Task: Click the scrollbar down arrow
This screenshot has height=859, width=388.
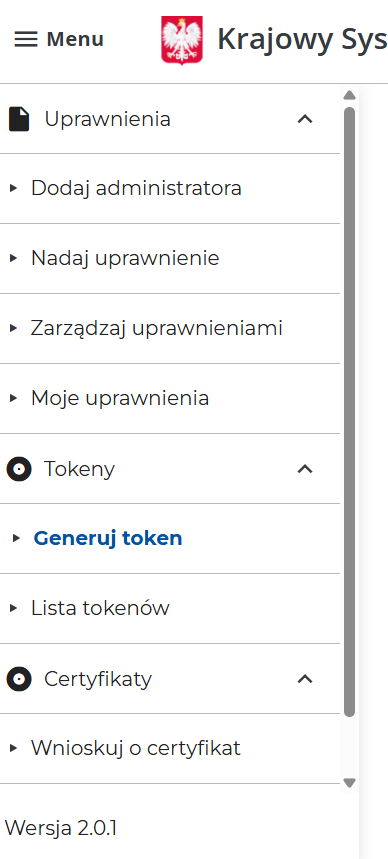Action: pyautogui.click(x=349, y=782)
